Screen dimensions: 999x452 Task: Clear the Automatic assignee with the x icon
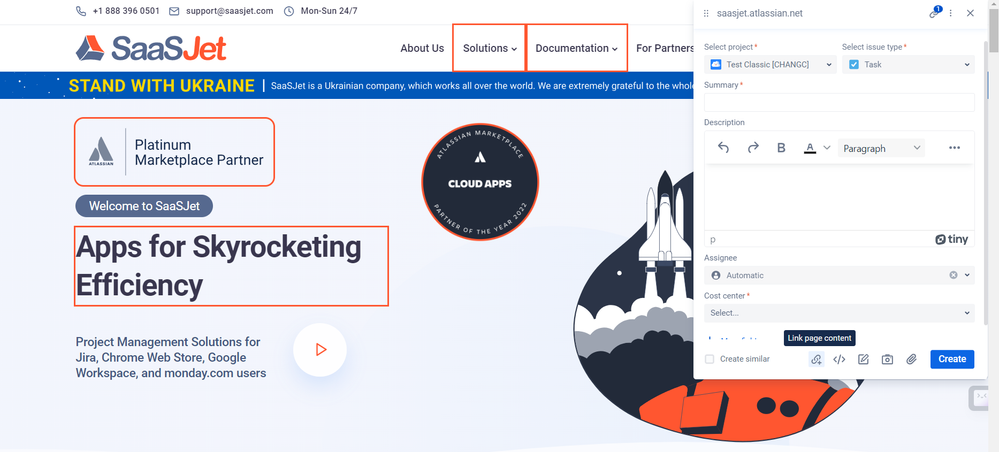tap(953, 275)
